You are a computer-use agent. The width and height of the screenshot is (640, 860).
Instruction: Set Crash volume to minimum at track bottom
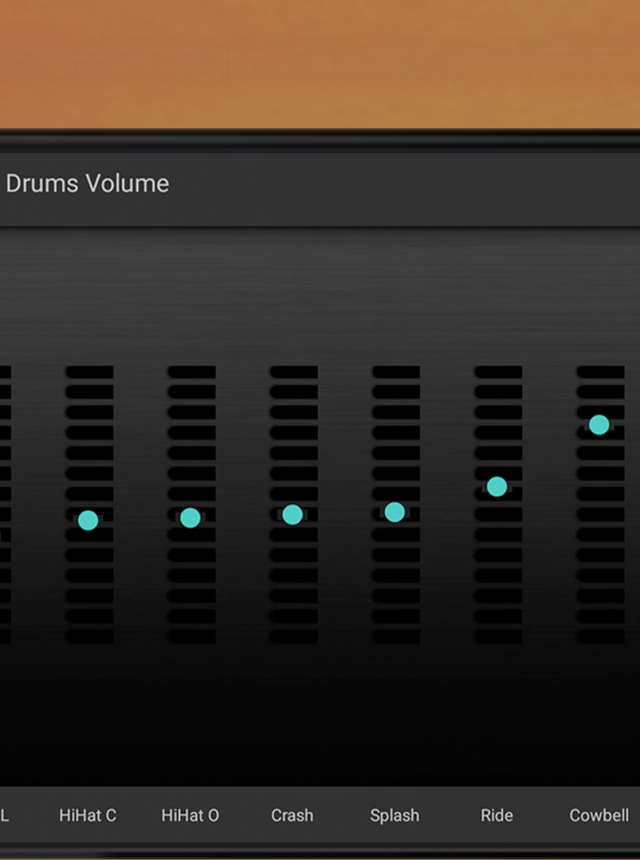293,636
